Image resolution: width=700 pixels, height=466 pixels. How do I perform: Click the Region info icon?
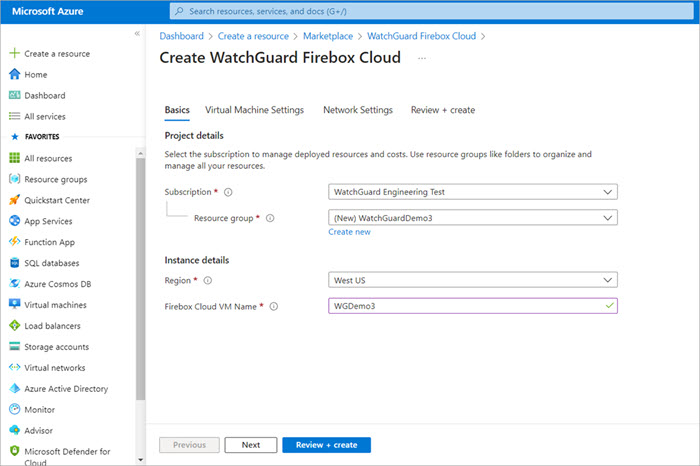208,280
